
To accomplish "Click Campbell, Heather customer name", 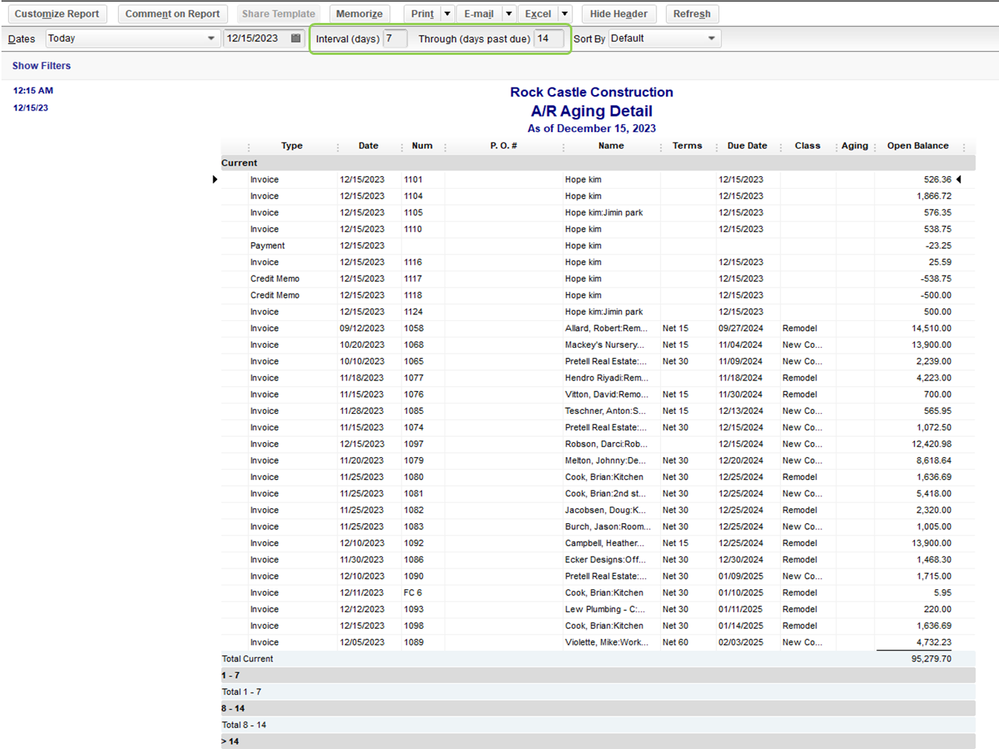I will tap(604, 544).
